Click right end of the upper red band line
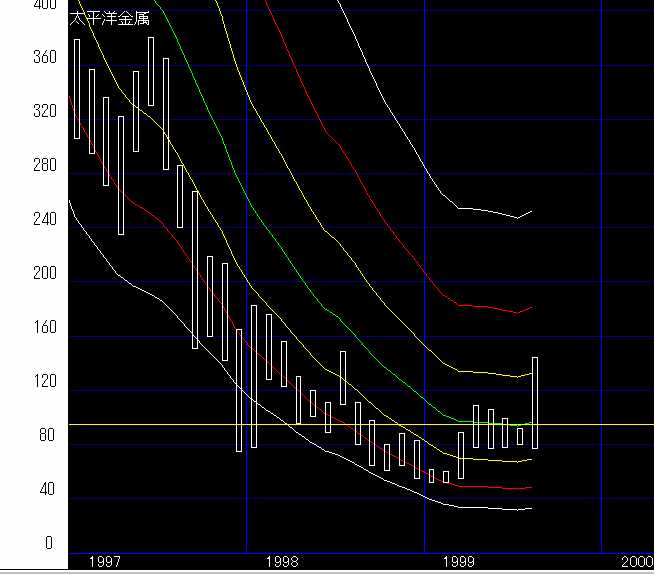 coord(531,307)
